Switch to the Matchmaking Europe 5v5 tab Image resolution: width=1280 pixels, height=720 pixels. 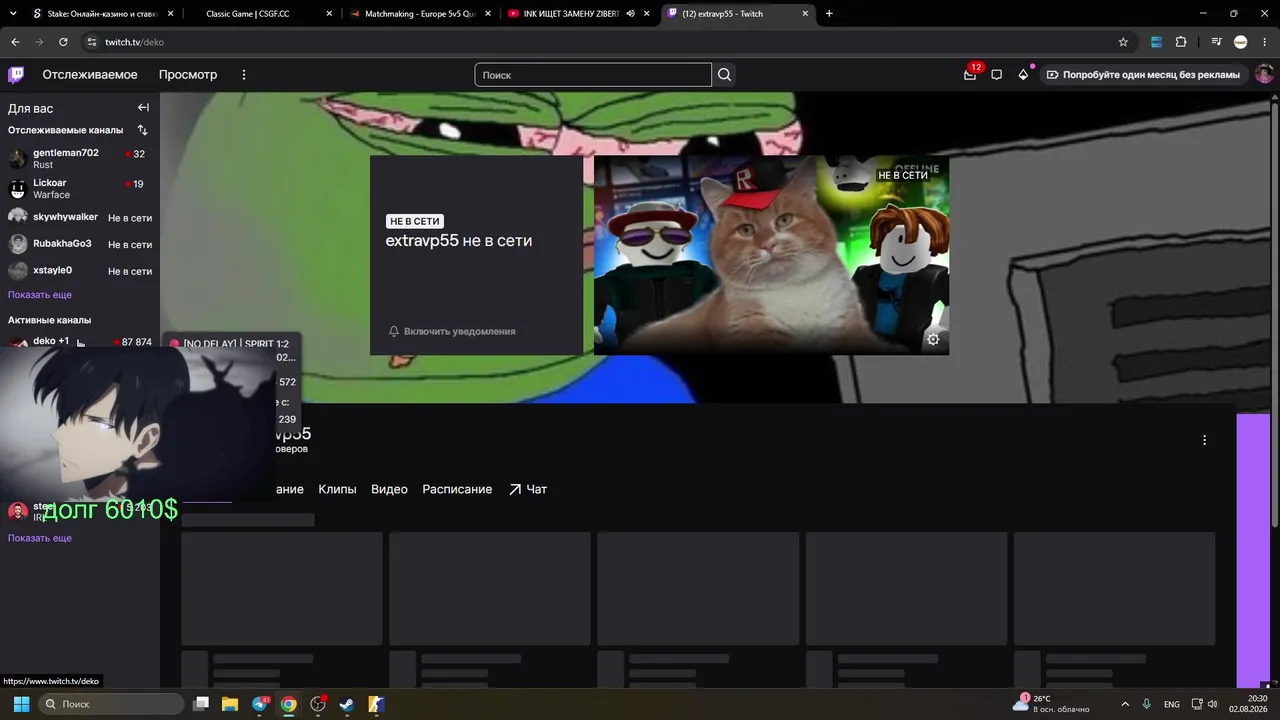420,14
